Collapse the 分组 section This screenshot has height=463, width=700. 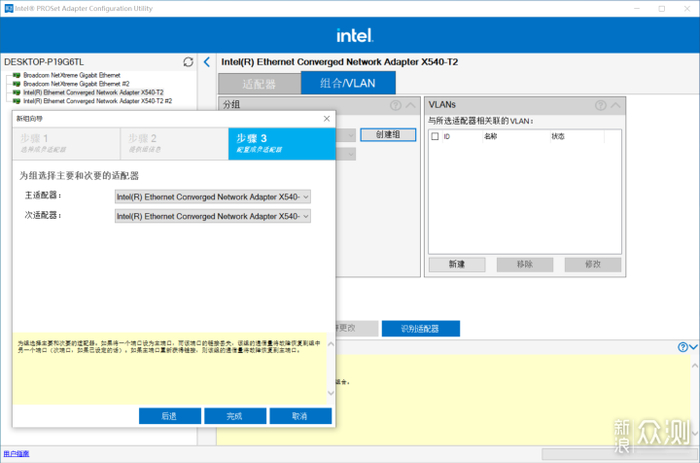pyautogui.click(x=410, y=105)
